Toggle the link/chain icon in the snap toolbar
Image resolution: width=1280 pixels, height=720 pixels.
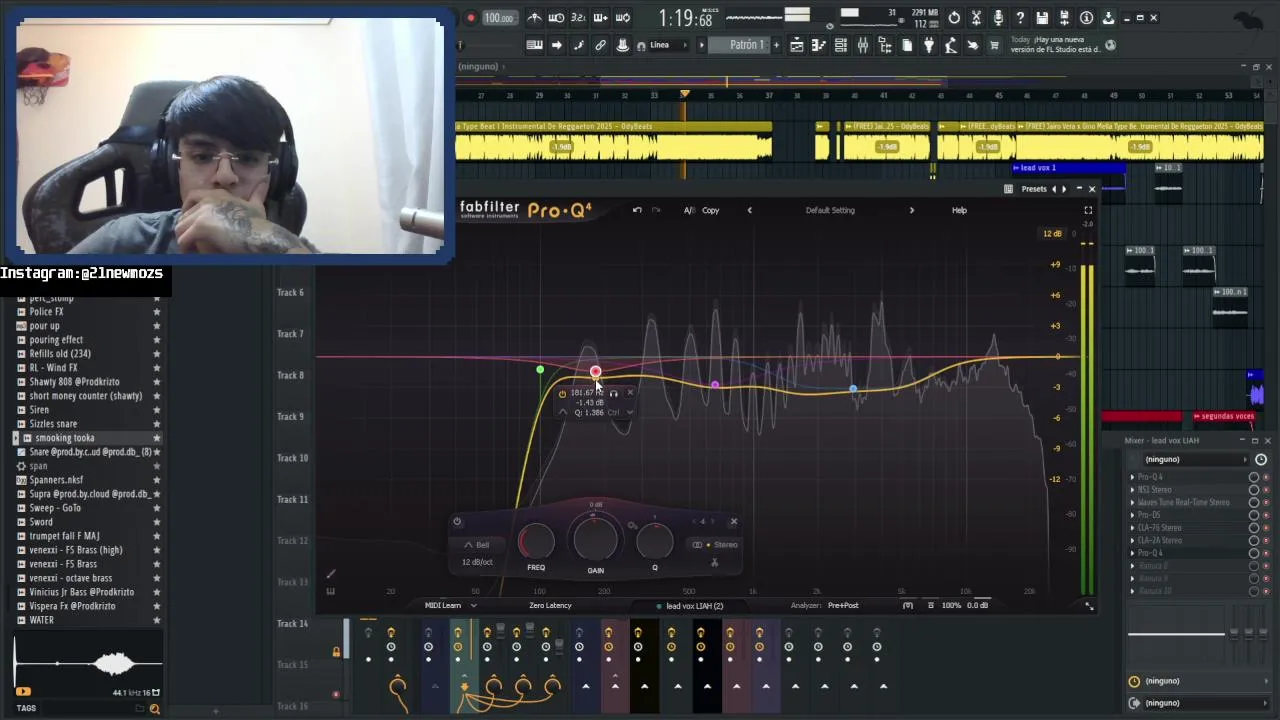[x=600, y=45]
